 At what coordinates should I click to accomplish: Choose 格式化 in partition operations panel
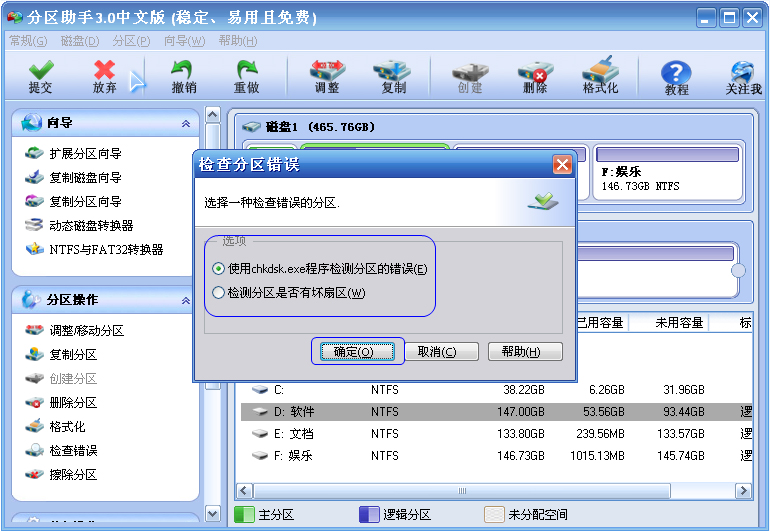(x=55, y=426)
